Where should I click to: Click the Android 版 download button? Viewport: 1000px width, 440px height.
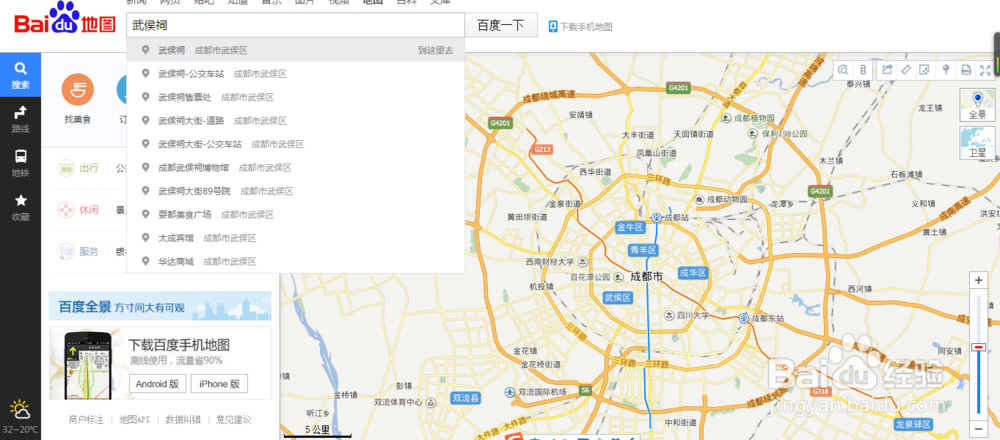[x=158, y=384]
